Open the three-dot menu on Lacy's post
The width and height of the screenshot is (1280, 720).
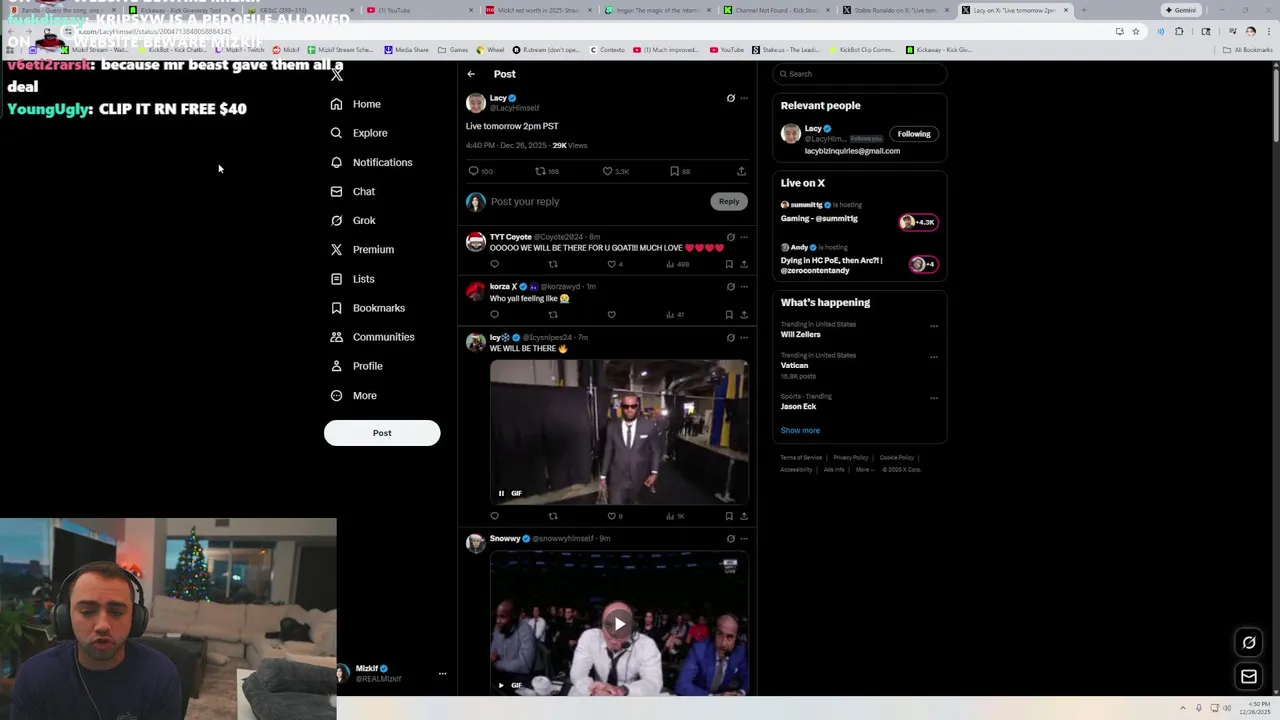click(744, 98)
